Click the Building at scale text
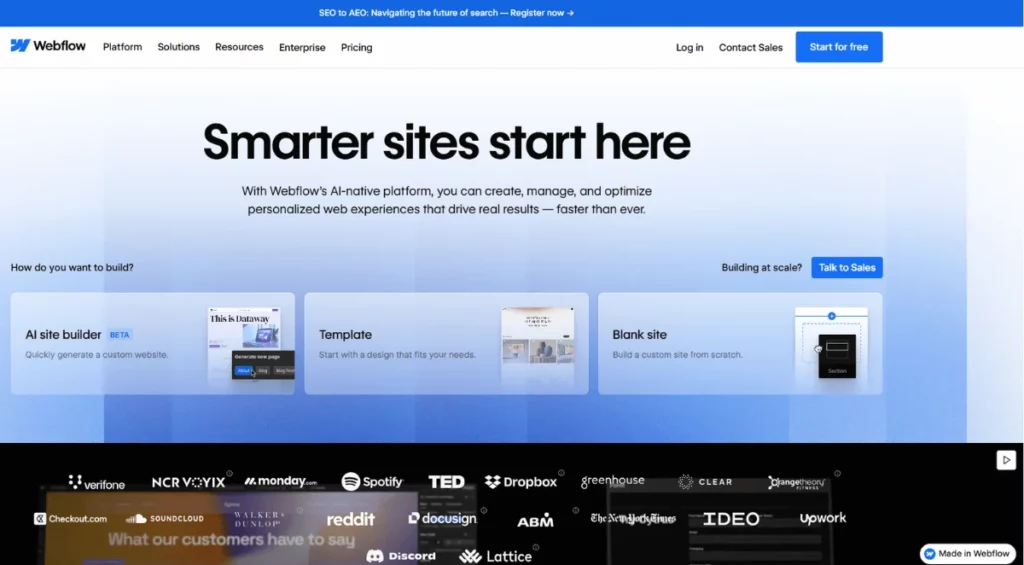 click(761, 267)
